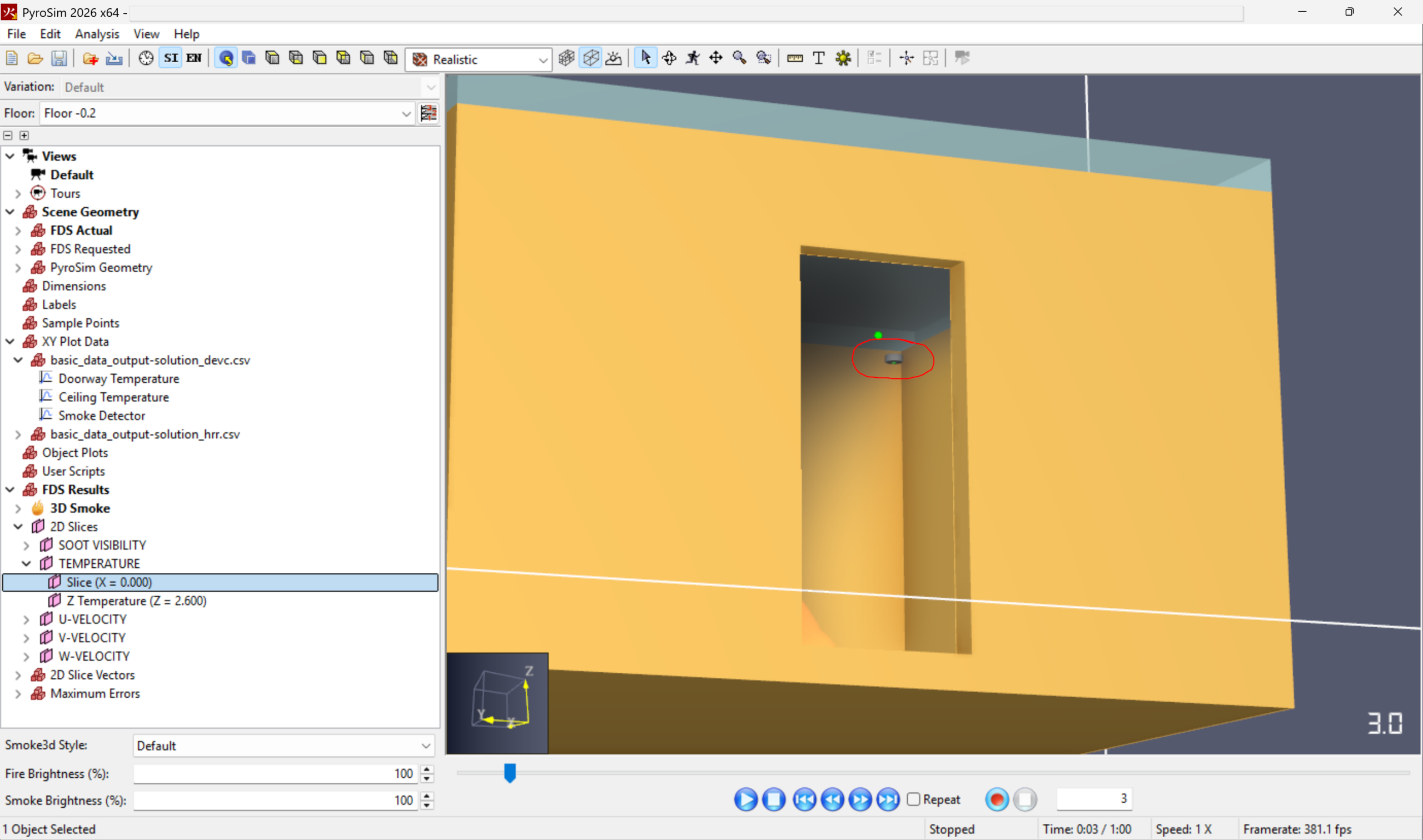Screen dimensions: 1423x840
Task: Open the Analysis menu
Action: click(97, 34)
